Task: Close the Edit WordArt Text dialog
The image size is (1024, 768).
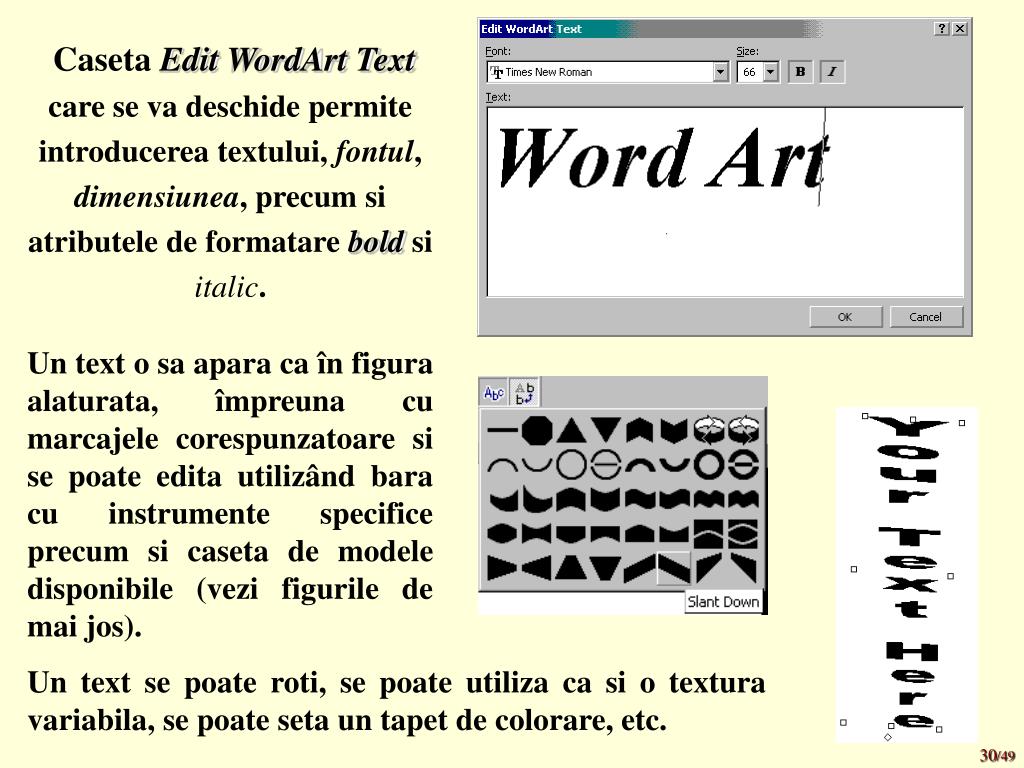Action: click(959, 29)
